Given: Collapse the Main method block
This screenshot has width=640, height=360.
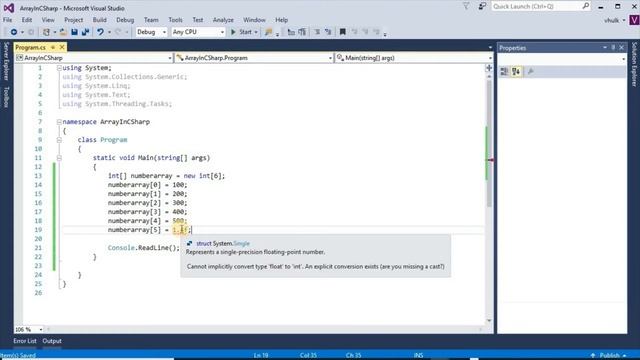Looking at the screenshot, I should 59,158.
